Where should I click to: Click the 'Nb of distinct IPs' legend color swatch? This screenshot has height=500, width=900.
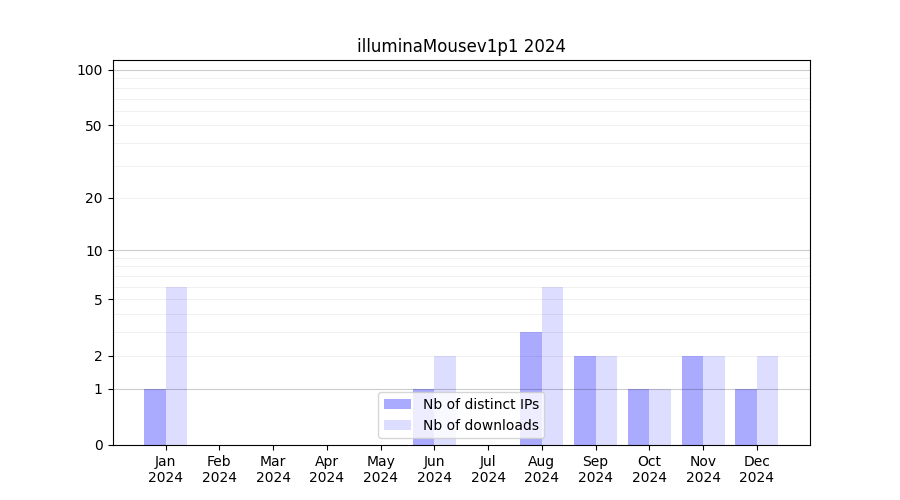[x=397, y=404]
